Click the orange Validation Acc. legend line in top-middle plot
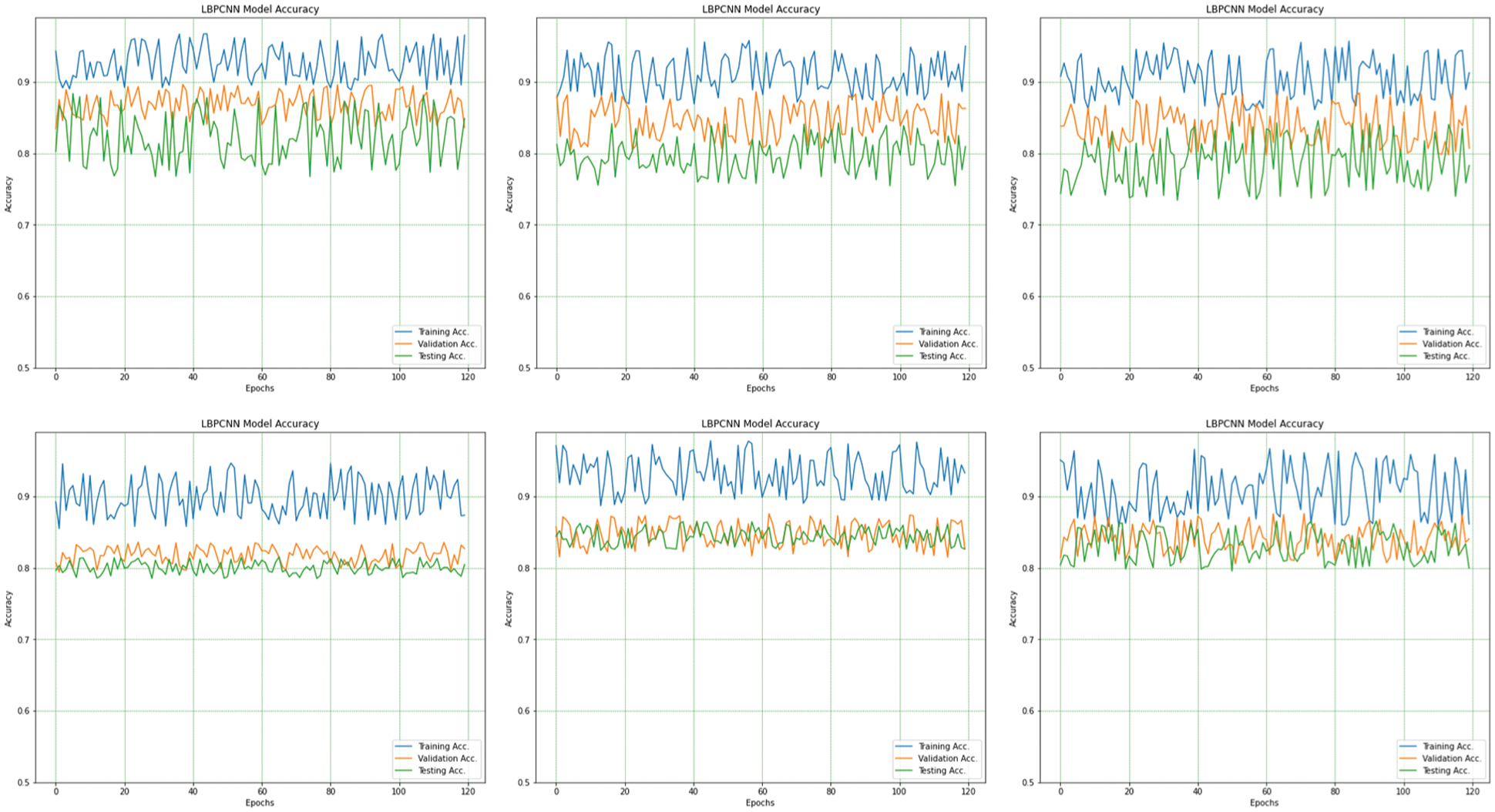Screen dimensions: 1495x812 [x=905, y=344]
